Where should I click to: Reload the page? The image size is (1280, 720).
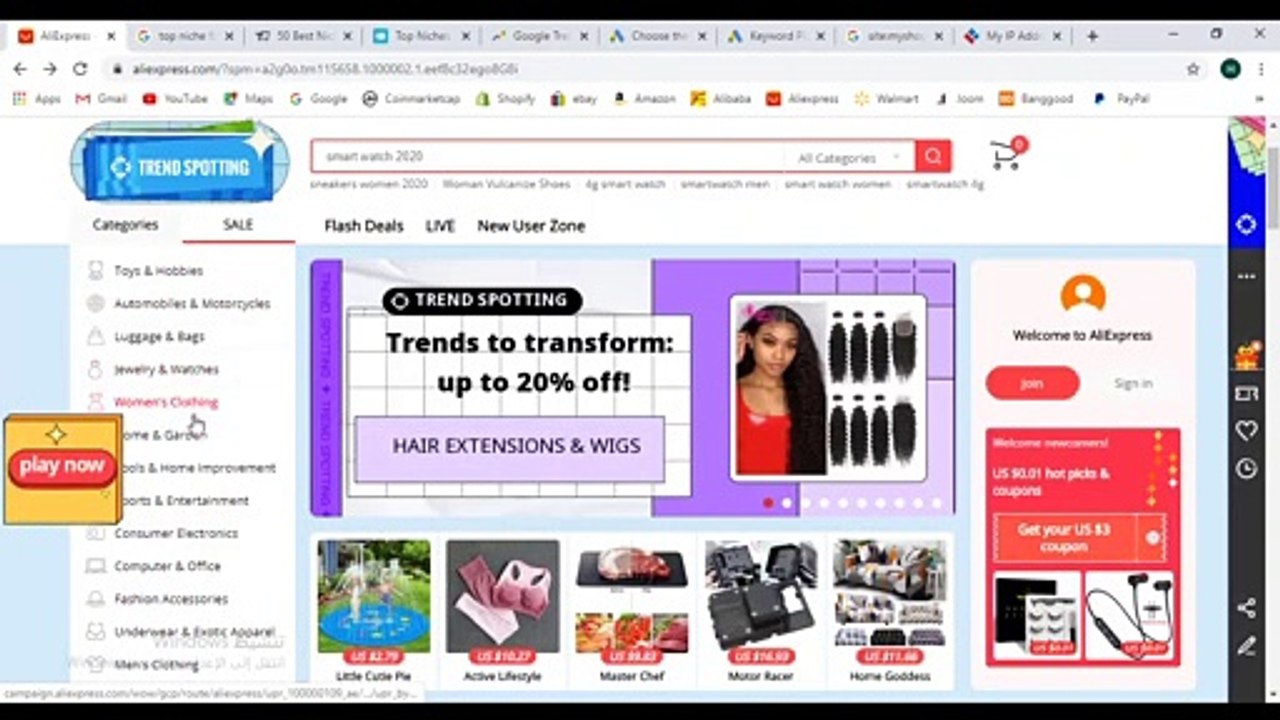click(80, 69)
